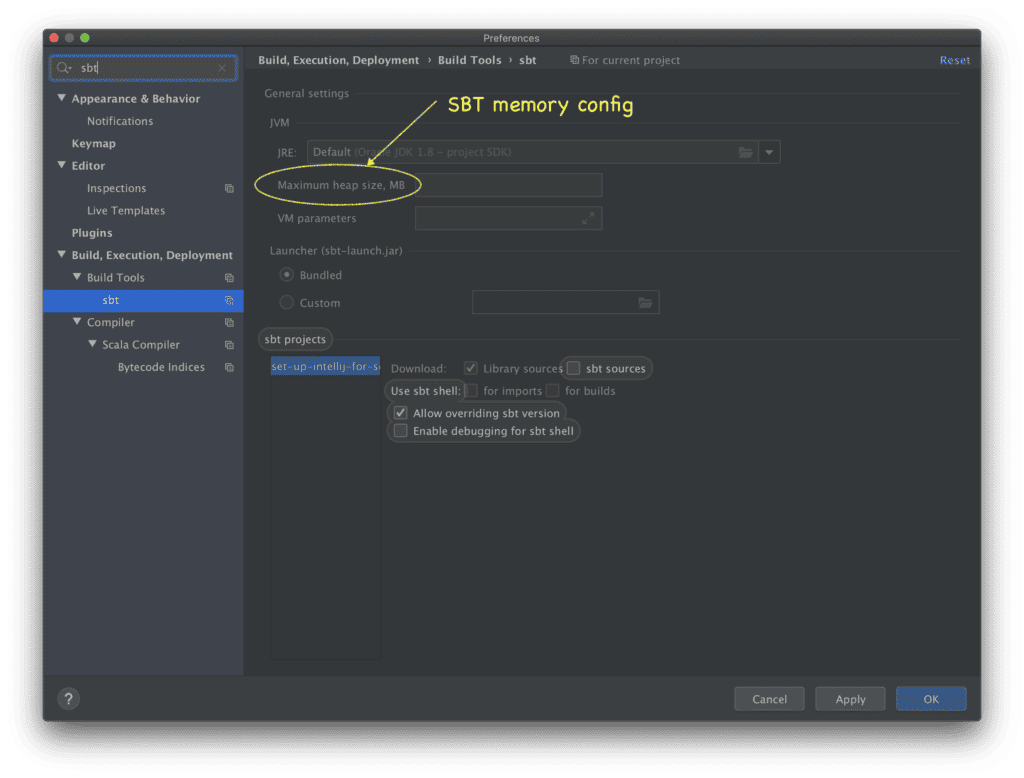Collapse the Scala Compiler node
The width and height of the screenshot is (1024, 778).
coord(92,344)
